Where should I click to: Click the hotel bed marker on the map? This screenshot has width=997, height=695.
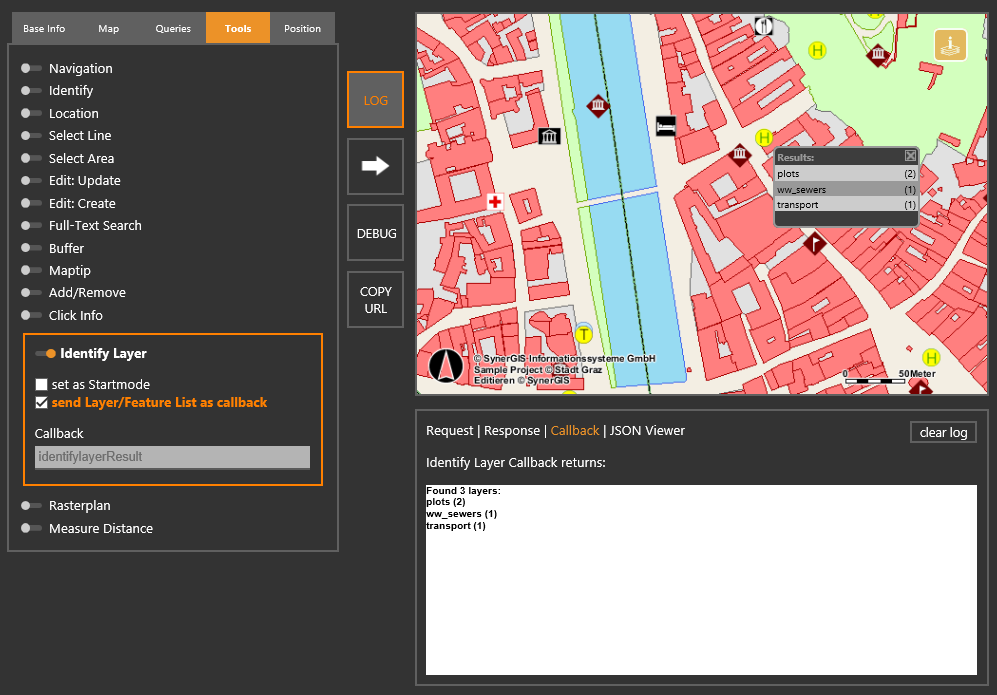(x=666, y=126)
